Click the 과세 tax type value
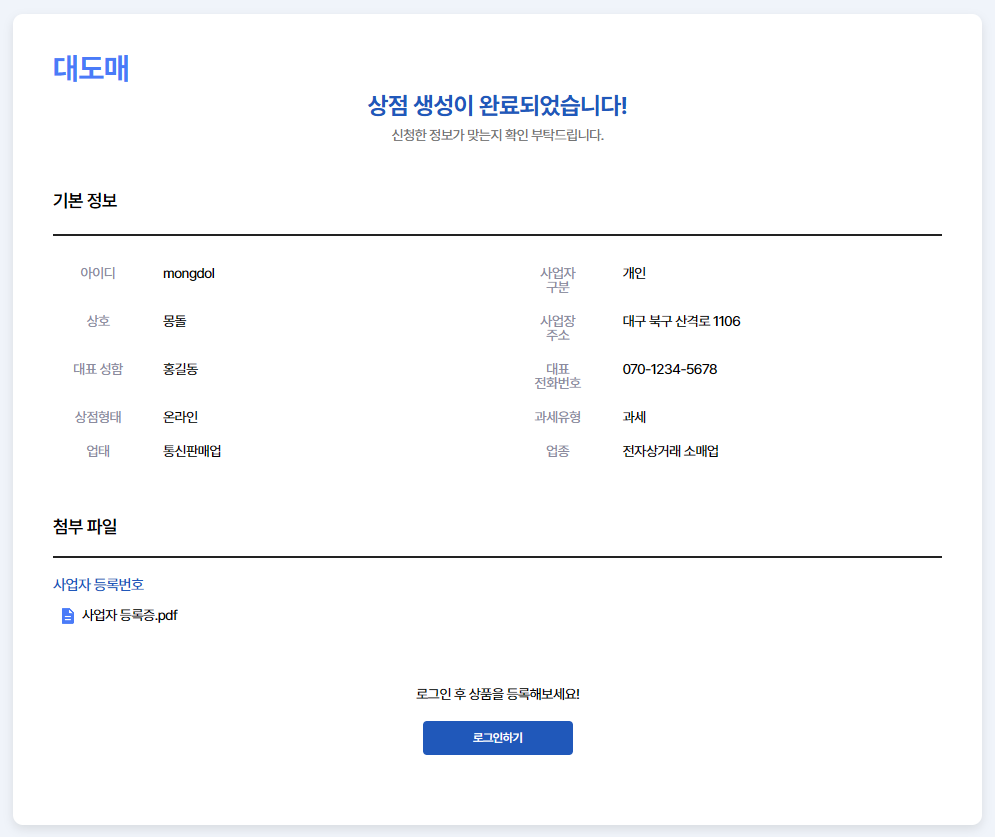The height and width of the screenshot is (837, 995). tap(634, 417)
